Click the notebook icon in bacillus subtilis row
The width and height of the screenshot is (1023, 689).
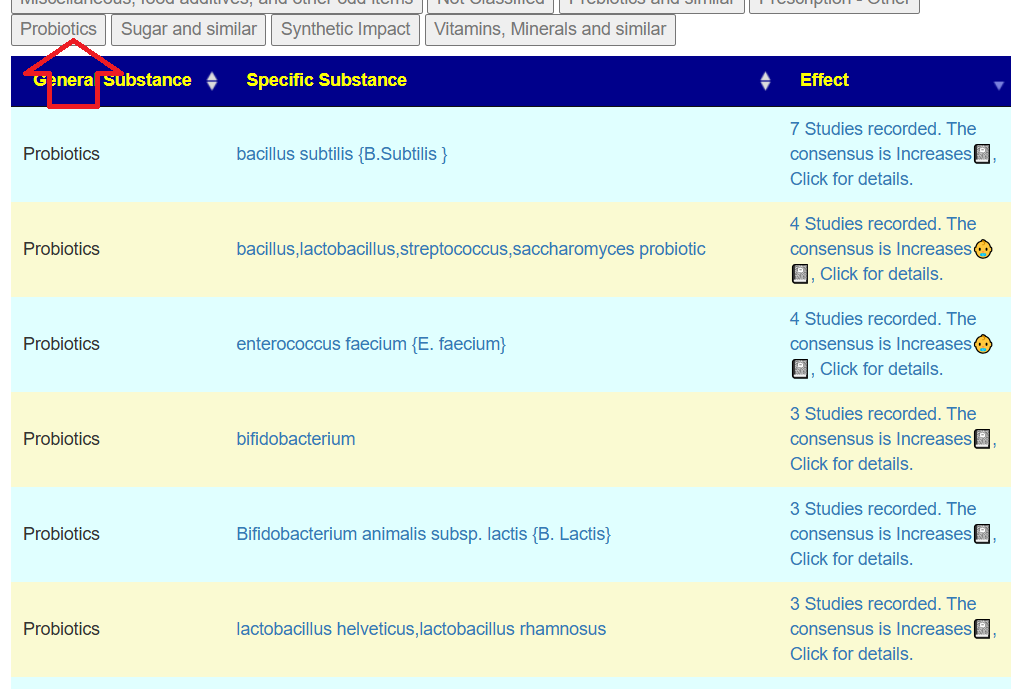(982, 154)
